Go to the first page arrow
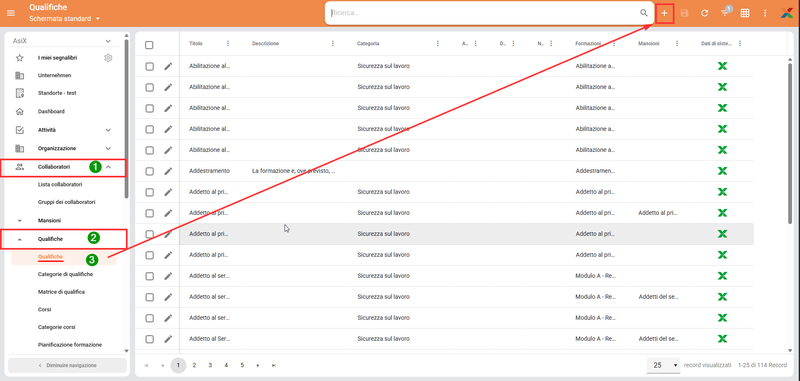The width and height of the screenshot is (800, 381). tap(146, 365)
